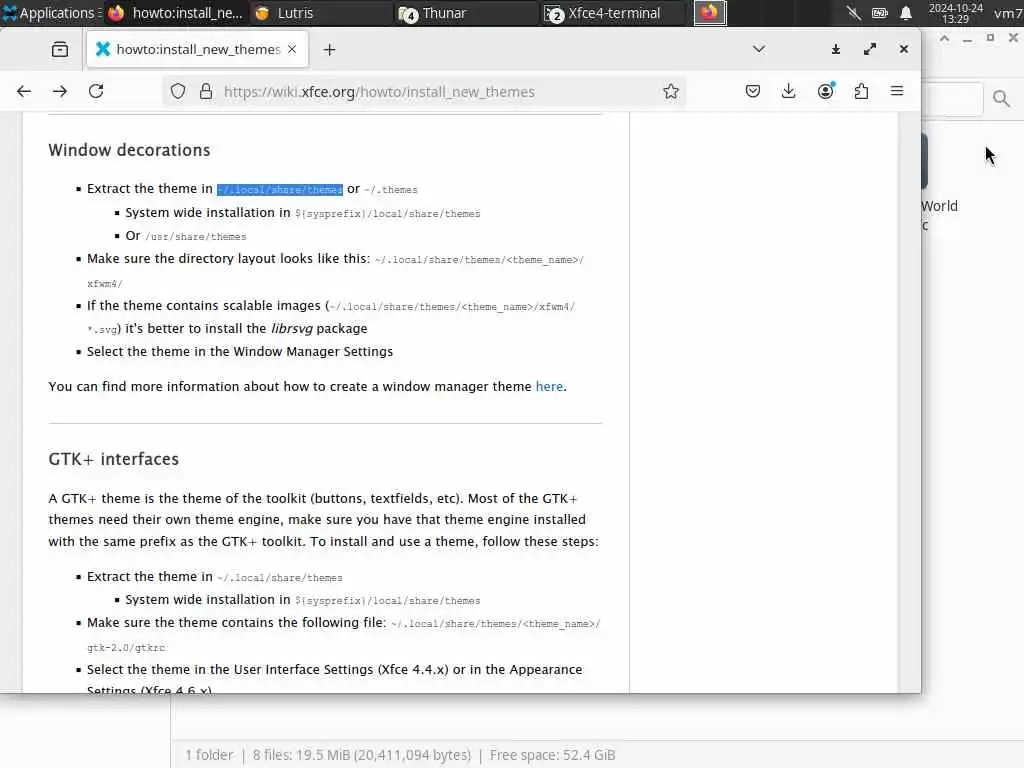Image resolution: width=1024 pixels, height=768 pixels.
Task: Click the URL address bar
Action: [424, 91]
